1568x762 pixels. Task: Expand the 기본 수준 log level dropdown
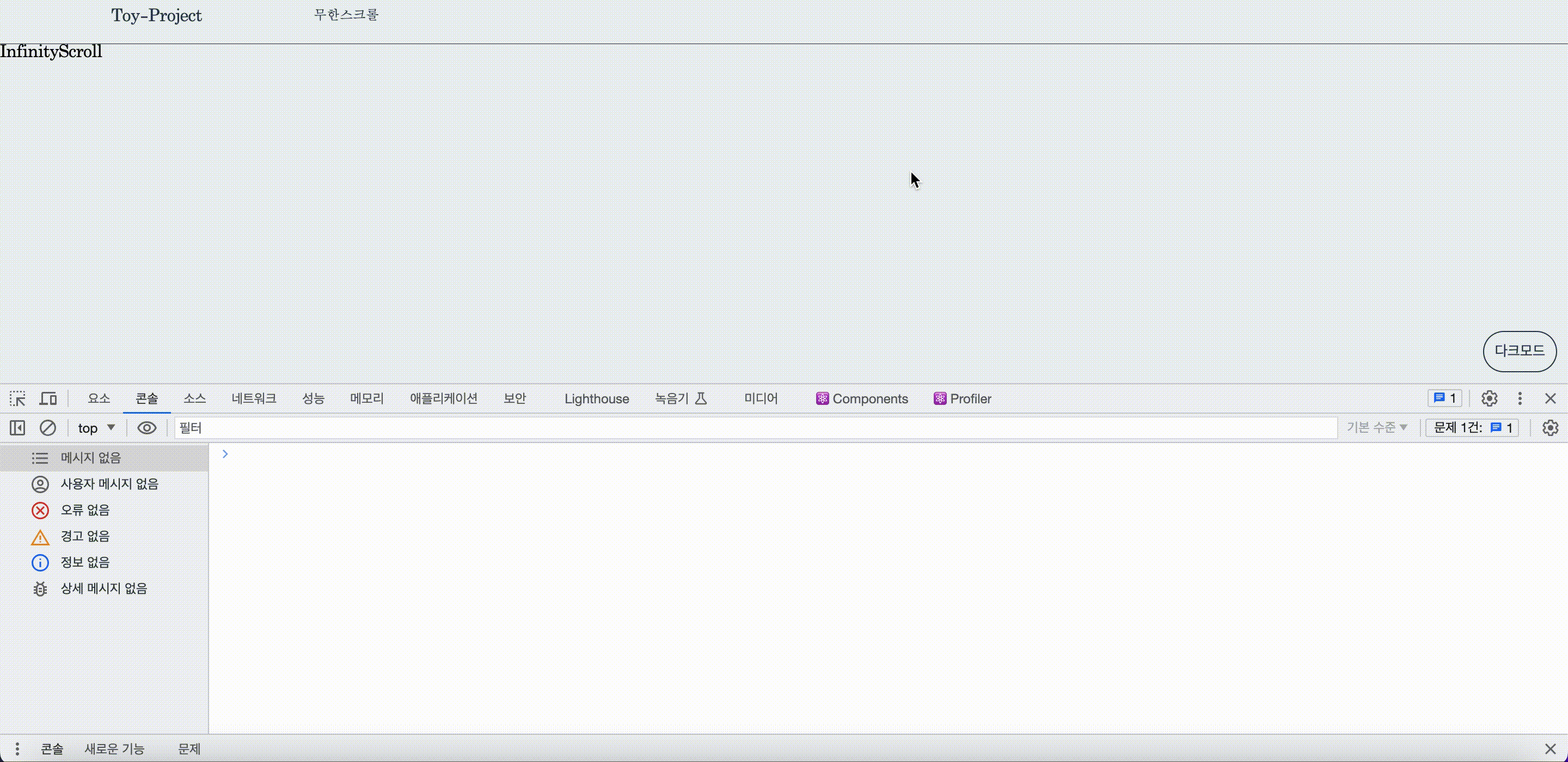point(1377,428)
